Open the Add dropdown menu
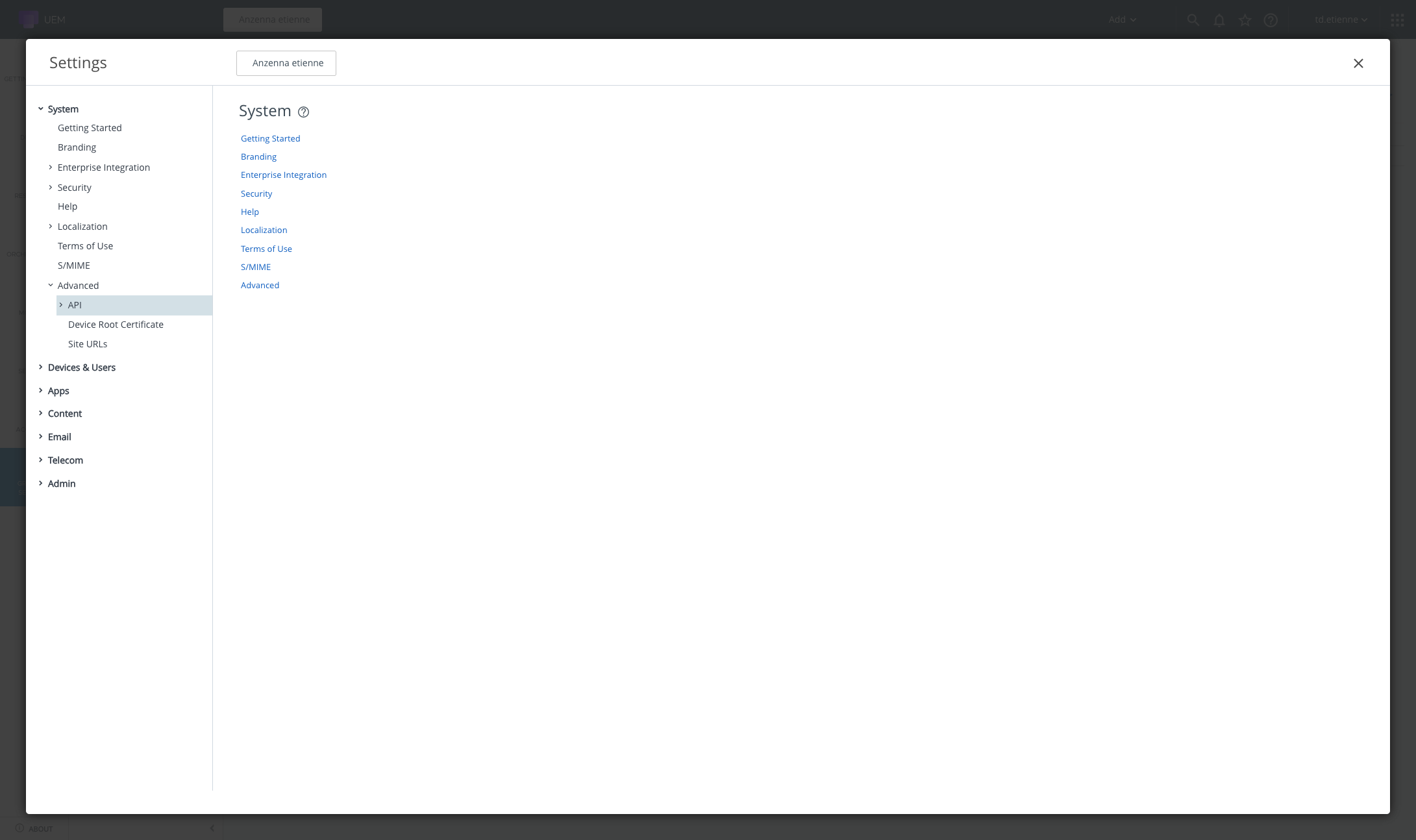The width and height of the screenshot is (1416, 840). [x=1122, y=20]
